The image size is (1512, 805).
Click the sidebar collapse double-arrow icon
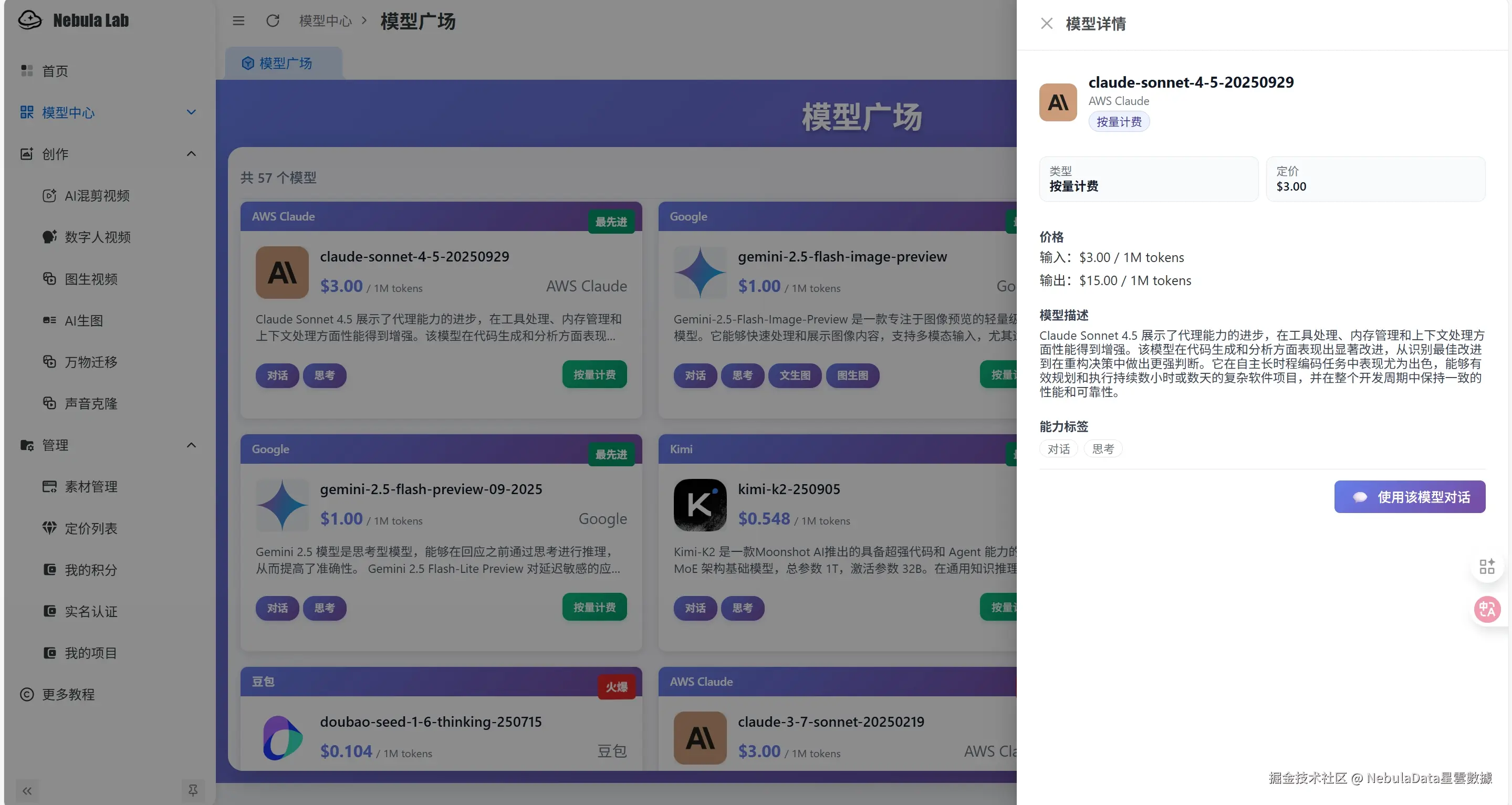point(27,790)
